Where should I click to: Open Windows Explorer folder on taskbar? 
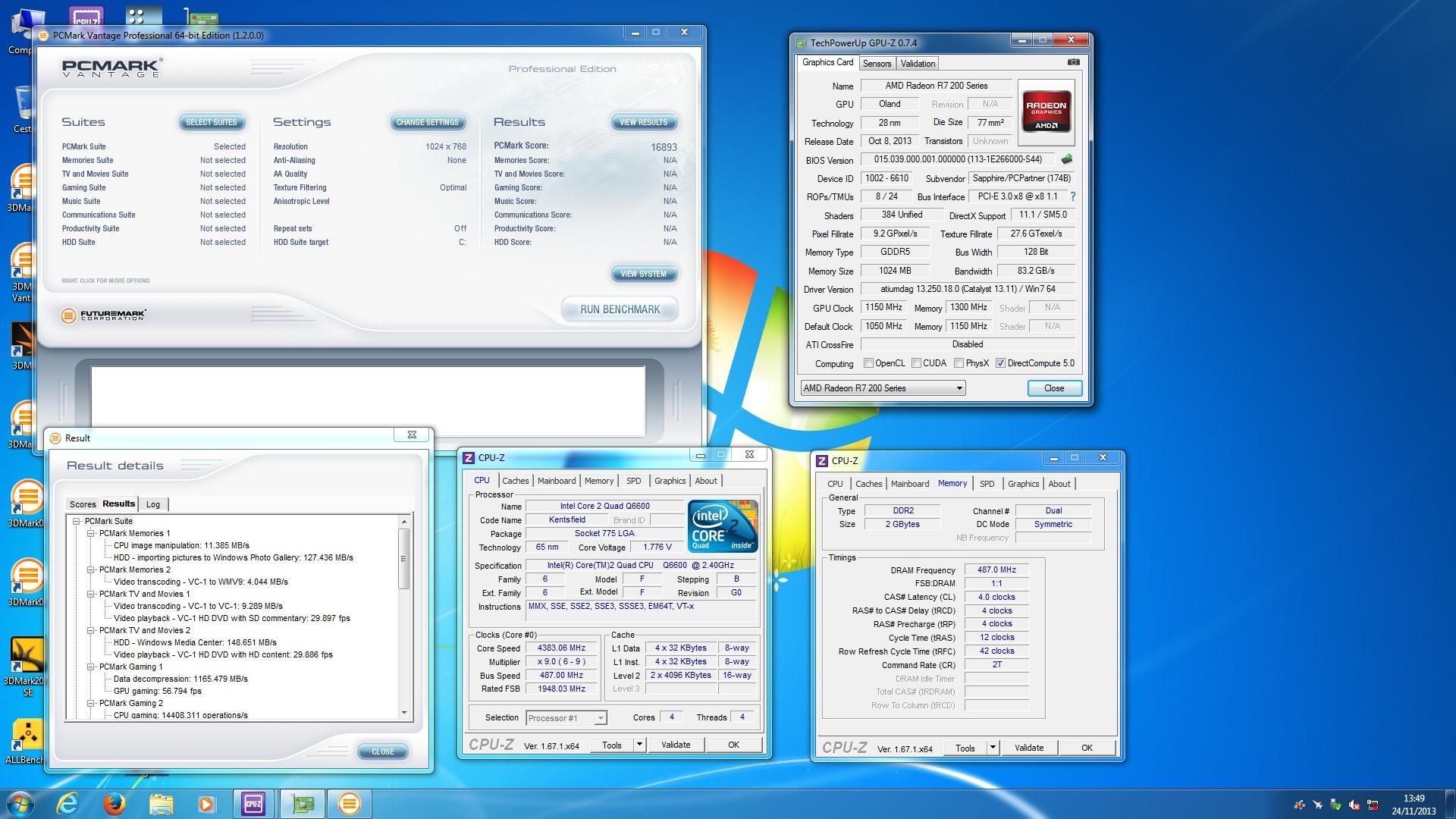[161, 803]
